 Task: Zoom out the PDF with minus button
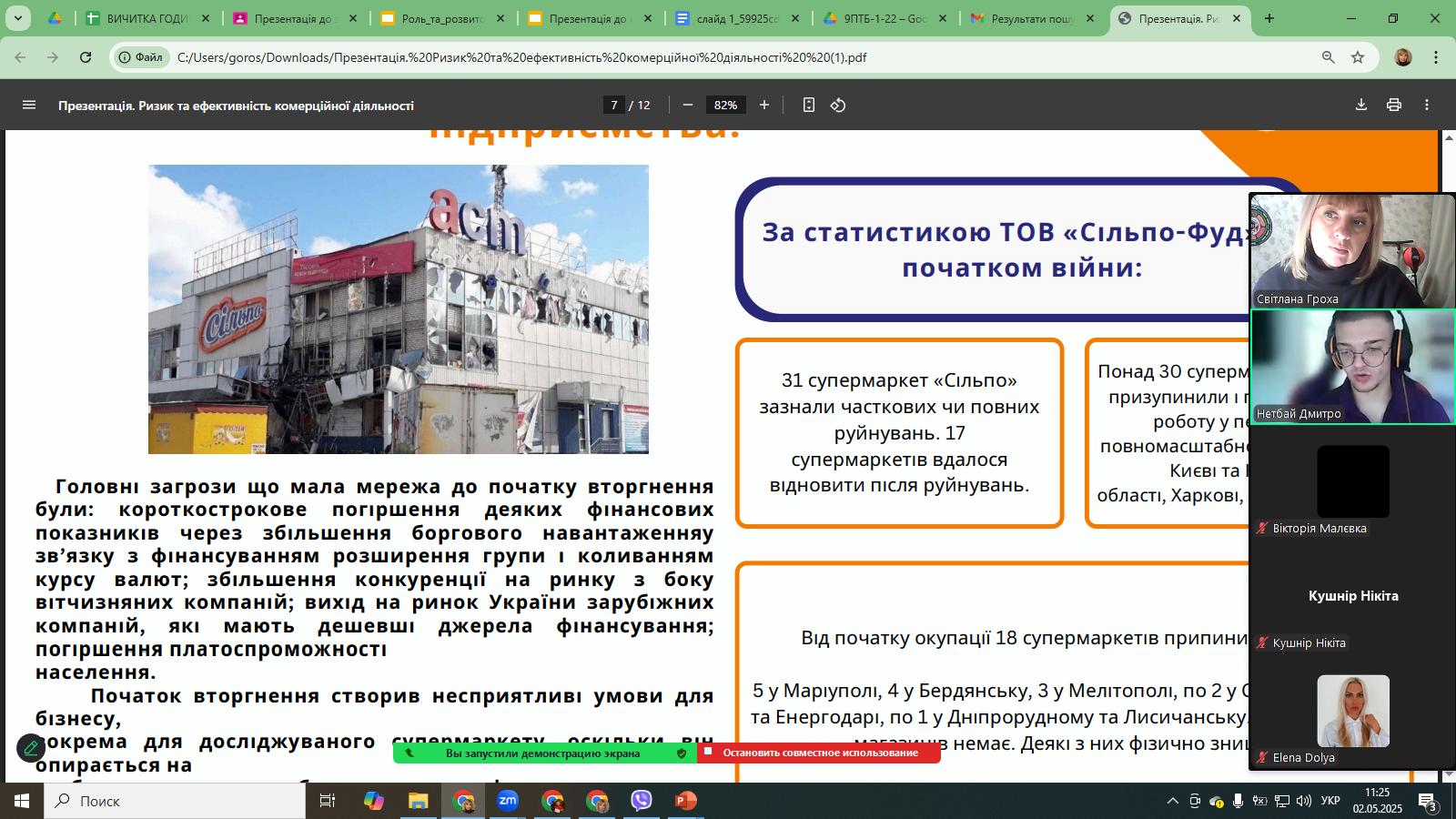(688, 105)
